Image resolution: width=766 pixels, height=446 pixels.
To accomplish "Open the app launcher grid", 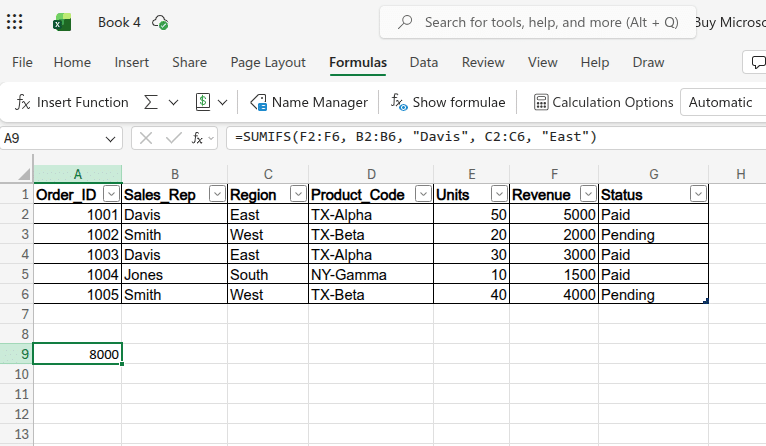I will (15, 22).
